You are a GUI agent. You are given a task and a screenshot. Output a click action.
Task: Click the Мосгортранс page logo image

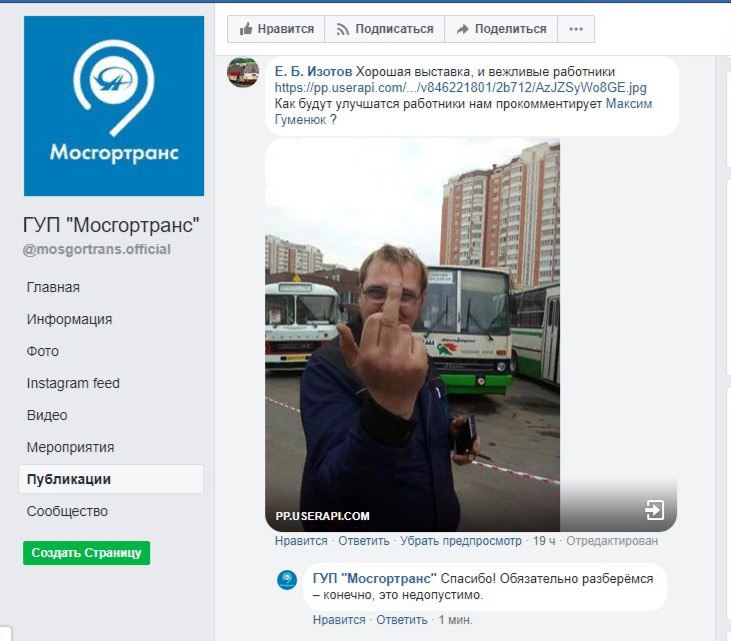coord(114,106)
